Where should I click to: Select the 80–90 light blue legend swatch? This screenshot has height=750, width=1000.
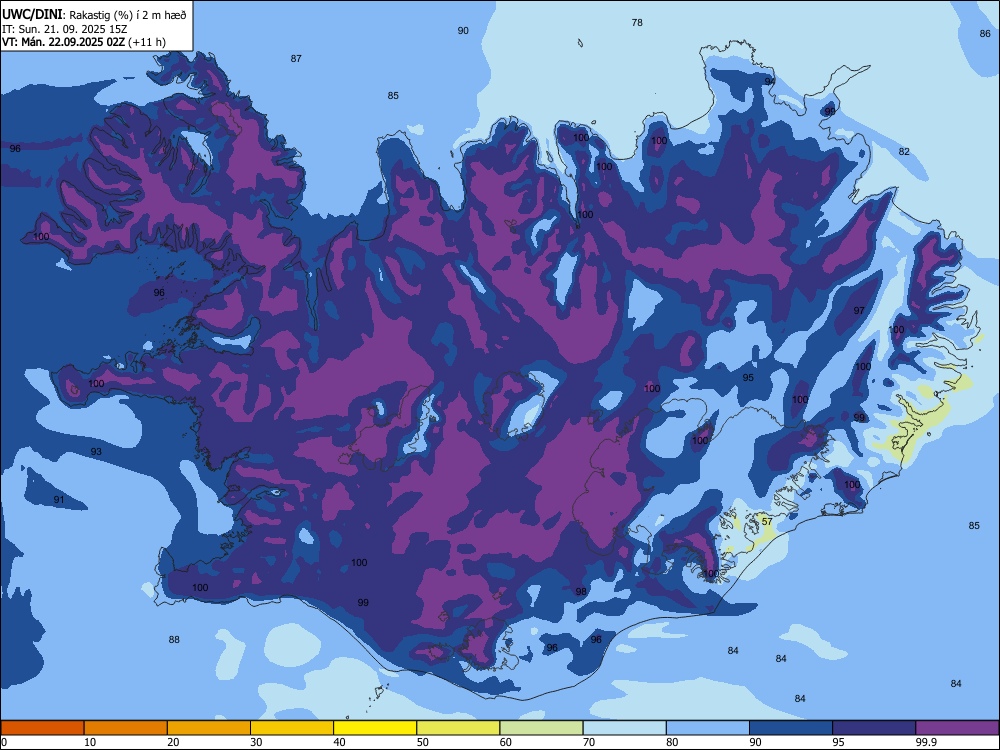pyautogui.click(x=708, y=728)
